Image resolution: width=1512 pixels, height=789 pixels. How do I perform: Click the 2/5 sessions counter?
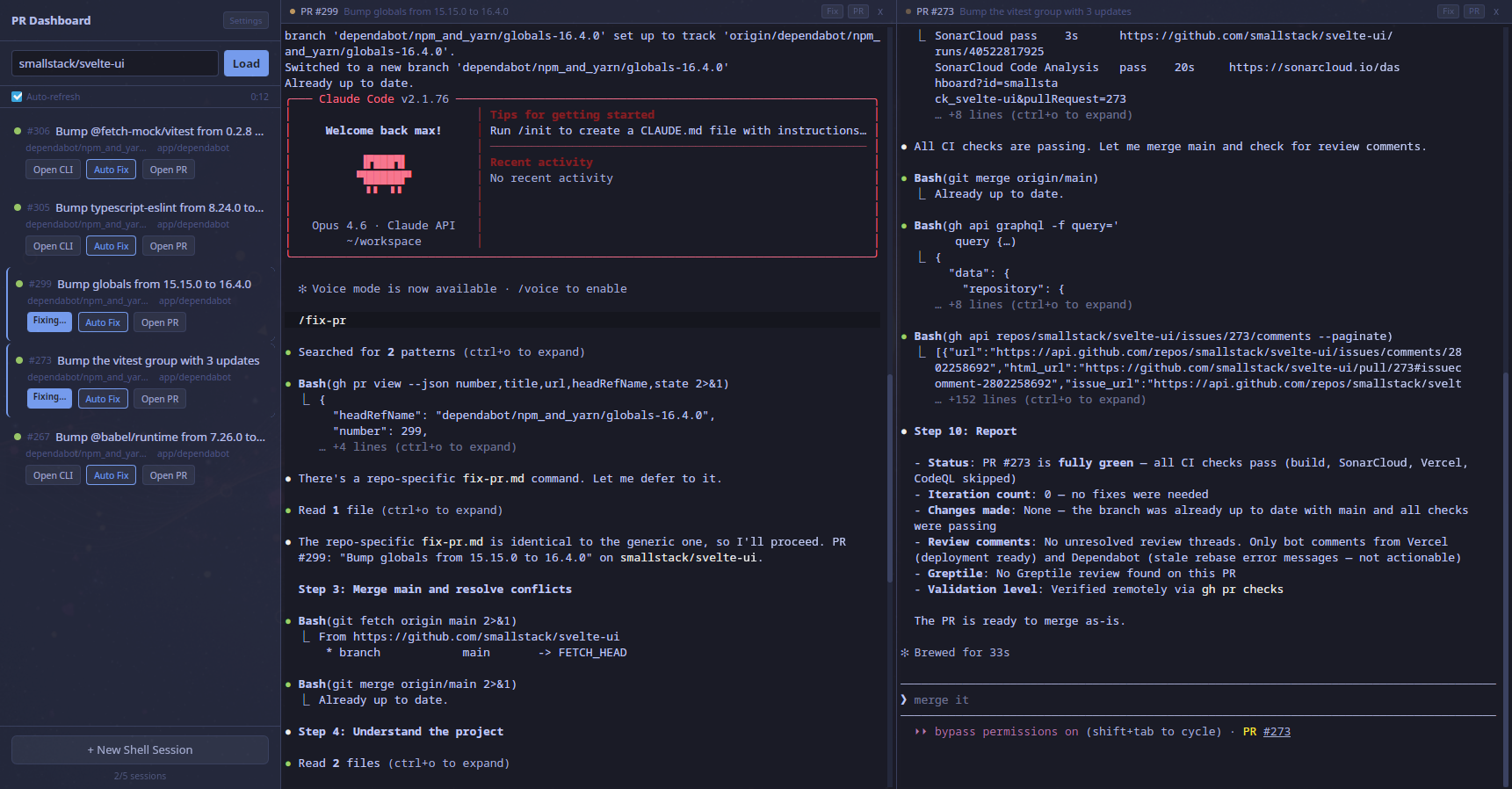point(140,776)
